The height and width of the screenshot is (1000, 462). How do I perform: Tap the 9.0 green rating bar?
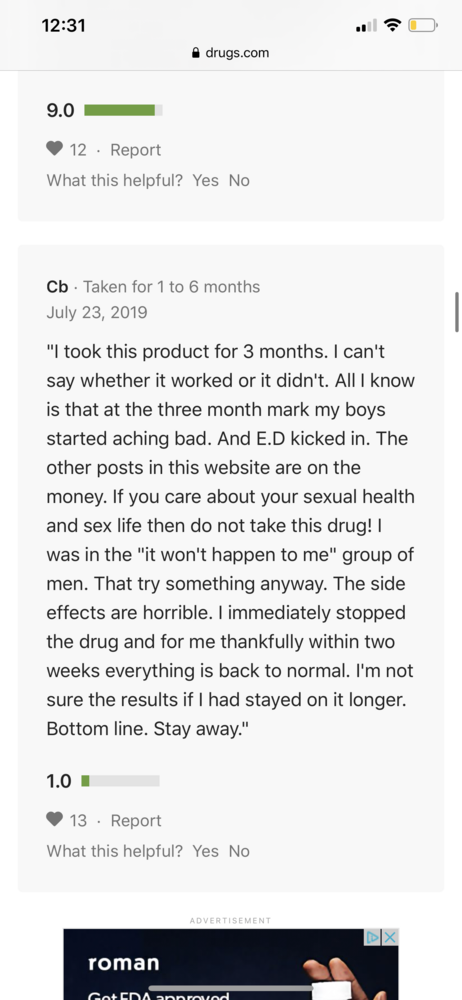[x=123, y=110]
